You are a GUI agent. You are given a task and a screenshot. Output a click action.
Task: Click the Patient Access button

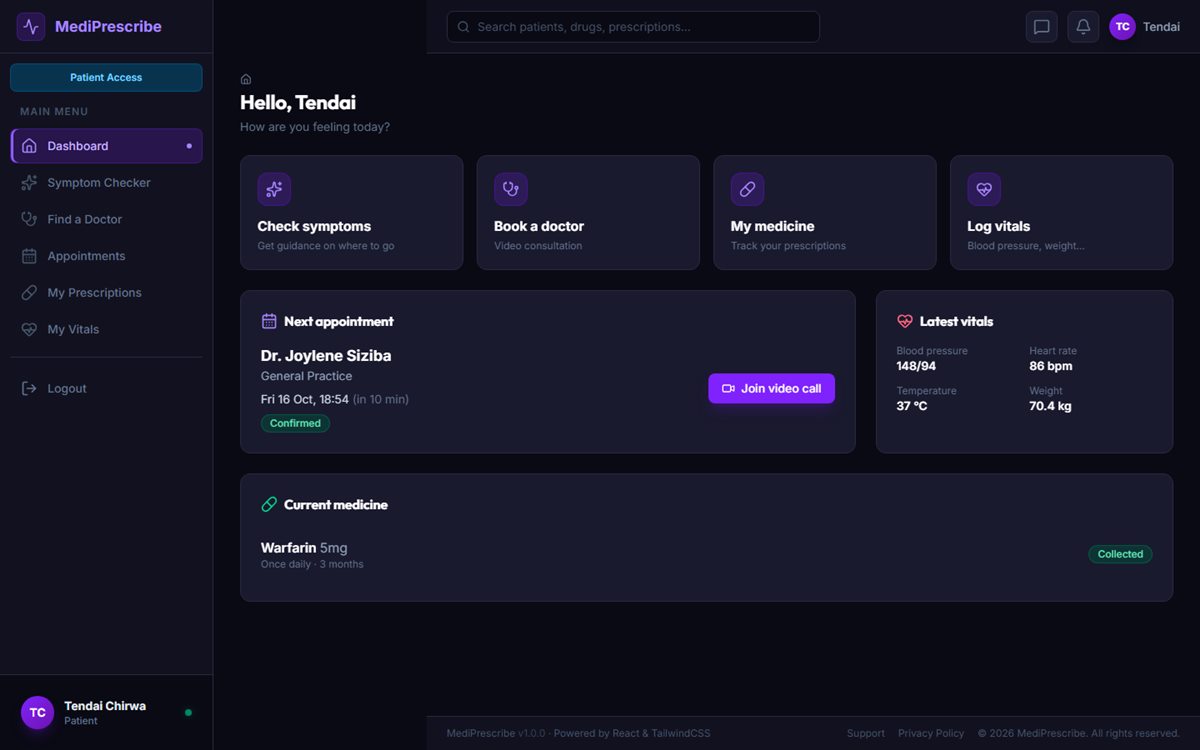pos(106,77)
